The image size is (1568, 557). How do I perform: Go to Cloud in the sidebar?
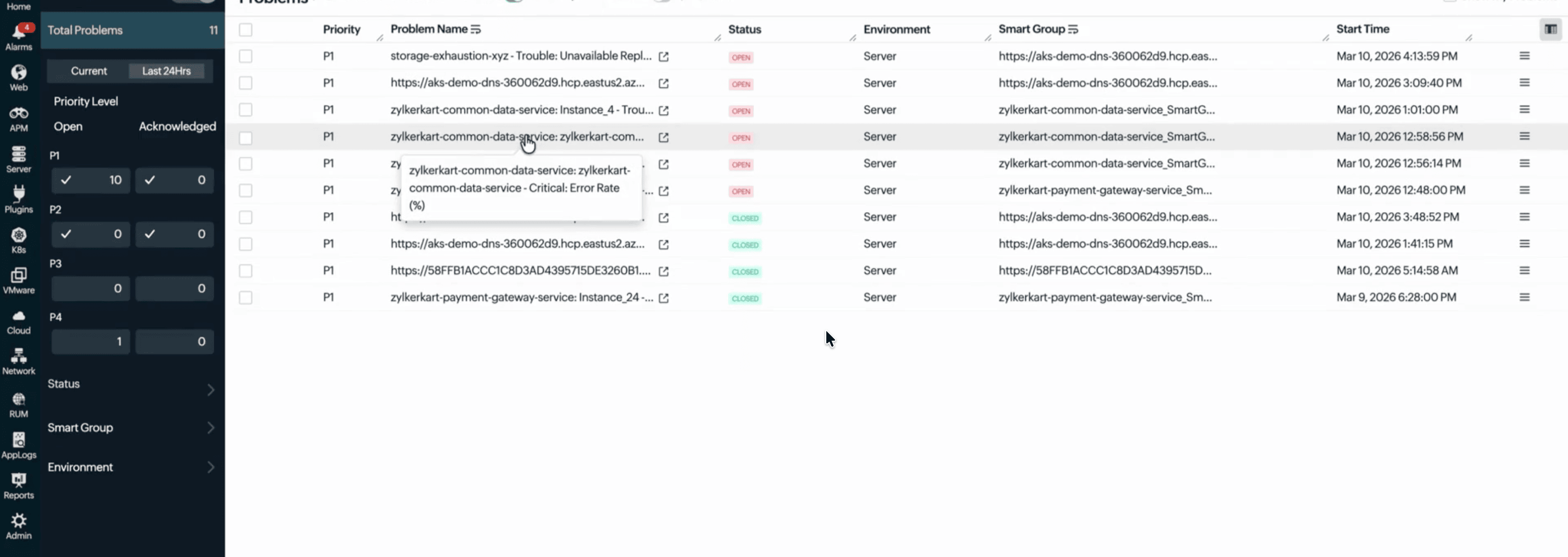coord(19,322)
